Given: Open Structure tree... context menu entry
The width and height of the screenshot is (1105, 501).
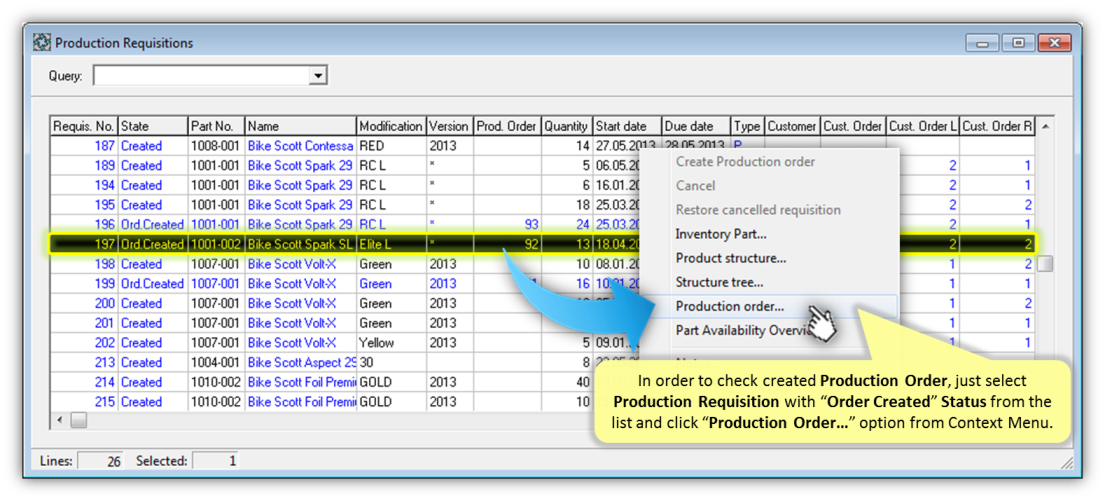Looking at the screenshot, I should (719, 283).
